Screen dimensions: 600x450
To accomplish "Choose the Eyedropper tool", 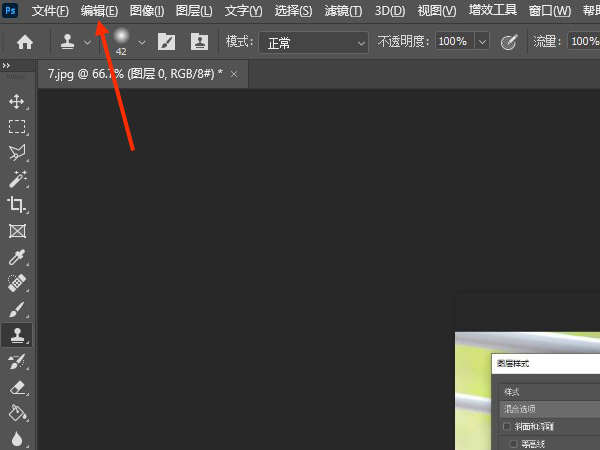I will click(x=17, y=257).
